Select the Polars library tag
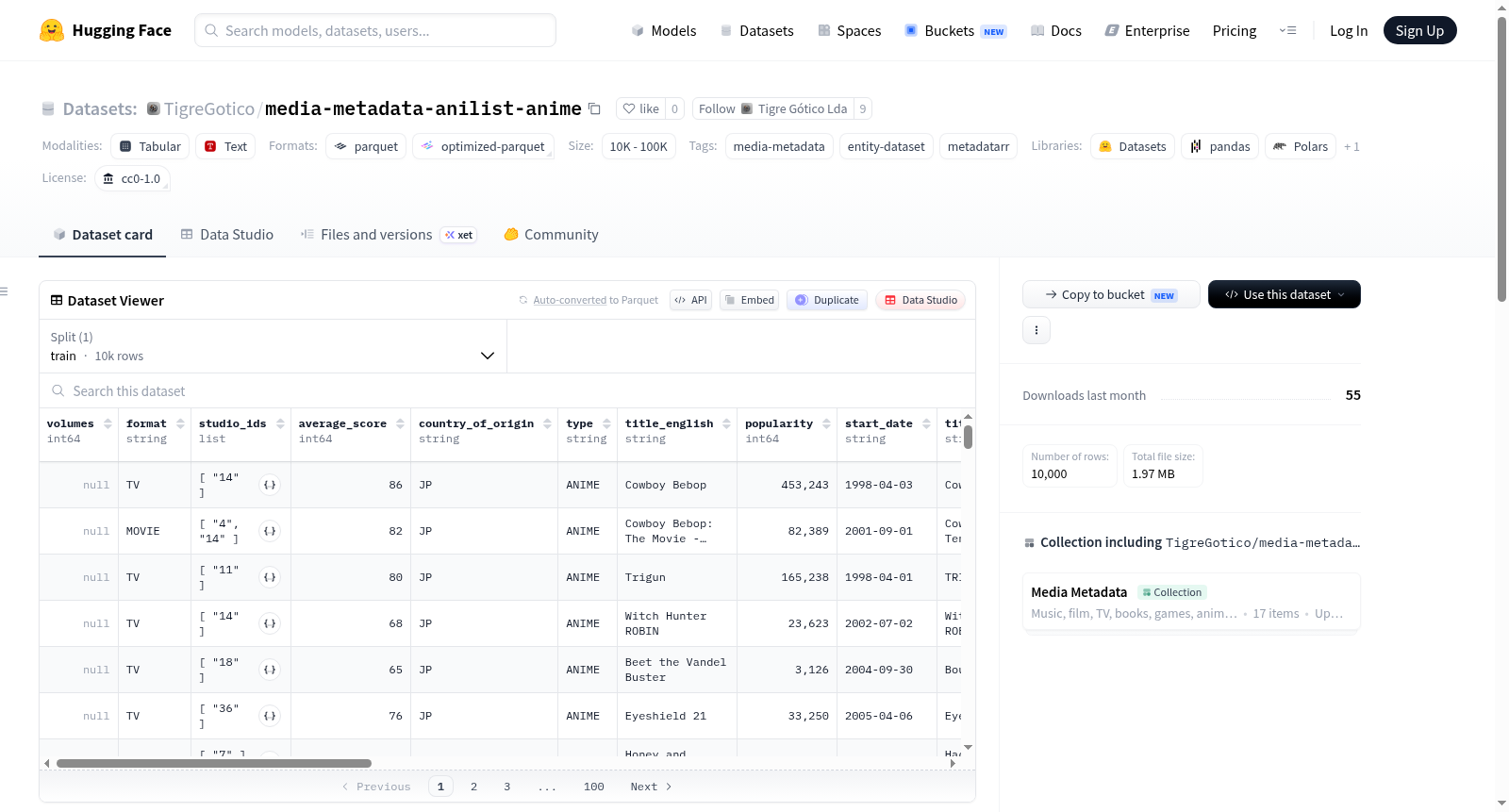1509x812 pixels. point(1301,146)
